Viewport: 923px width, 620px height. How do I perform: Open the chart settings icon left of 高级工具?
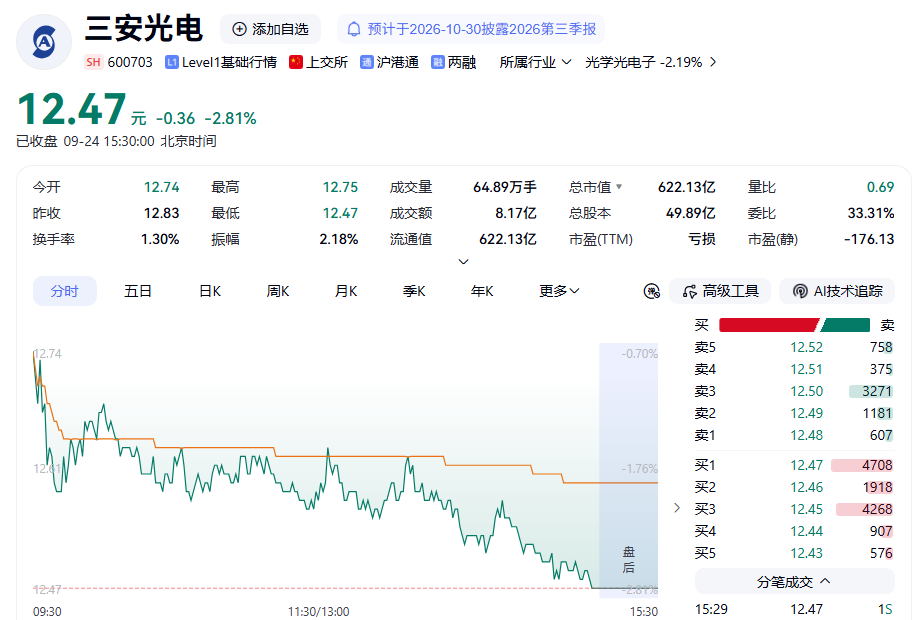pos(652,291)
